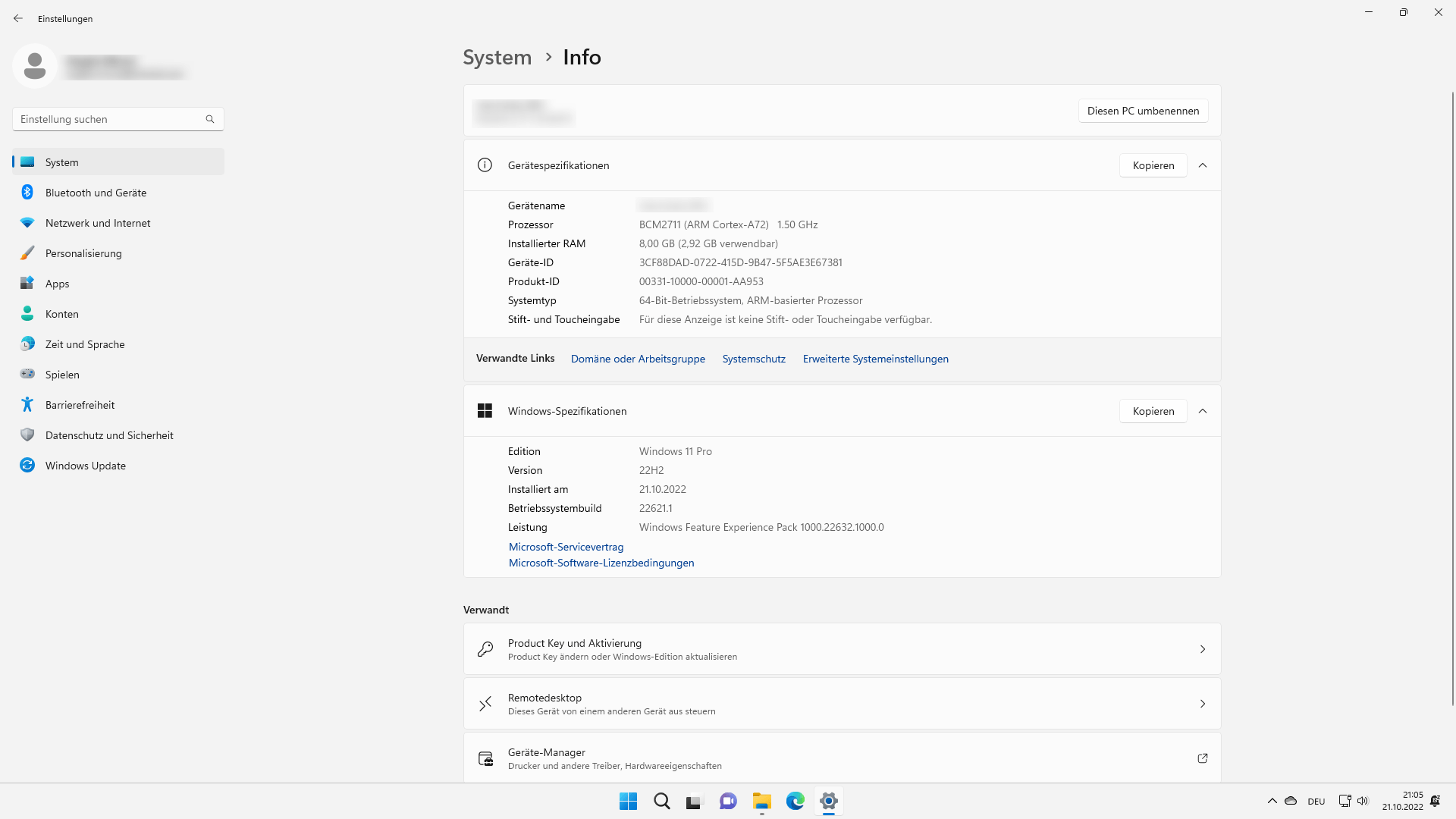1456x819 pixels.
Task: Click the Windows Feature Experience Pack value
Action: 761,527
